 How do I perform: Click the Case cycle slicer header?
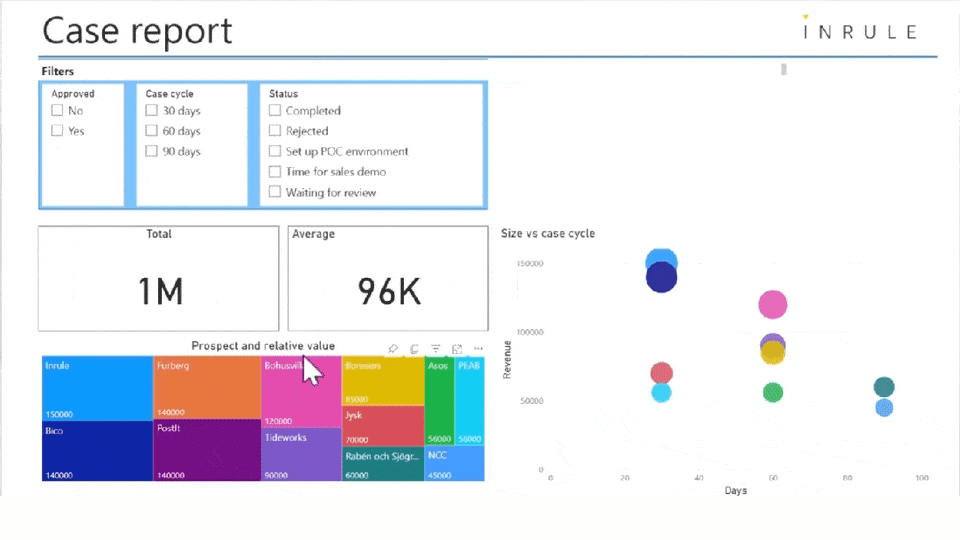(x=170, y=94)
